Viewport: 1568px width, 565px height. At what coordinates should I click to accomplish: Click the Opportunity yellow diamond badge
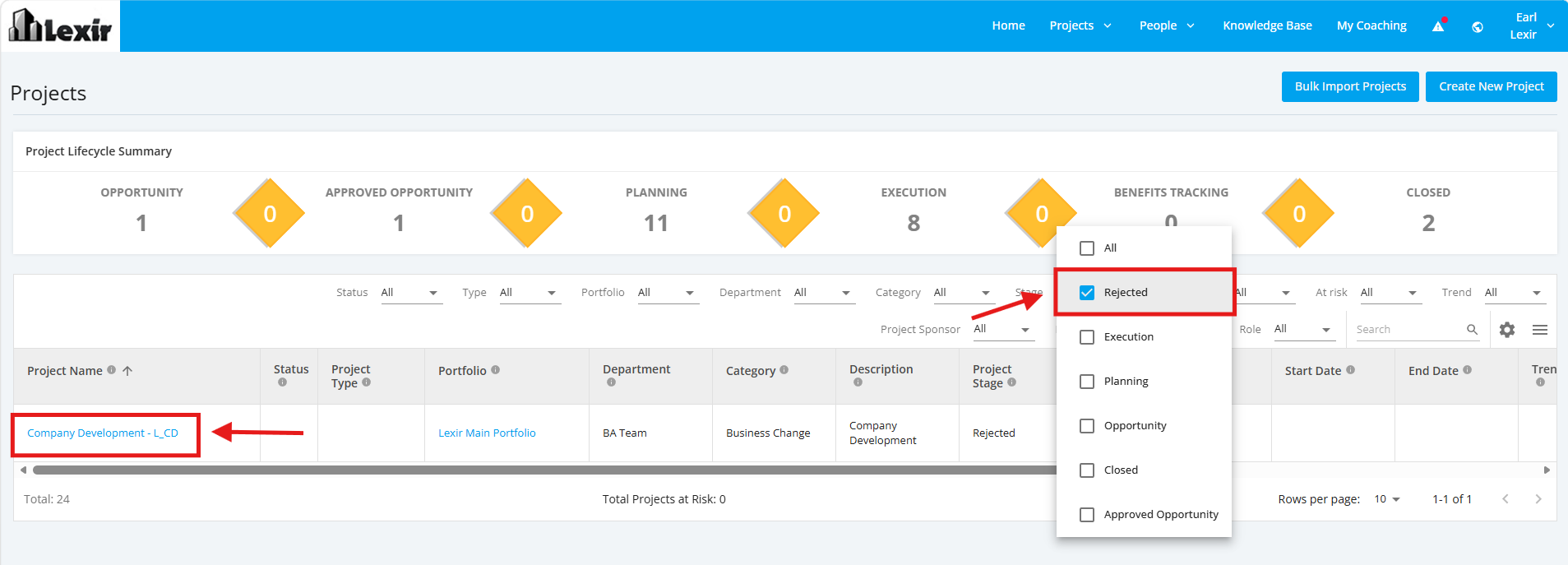(270, 214)
